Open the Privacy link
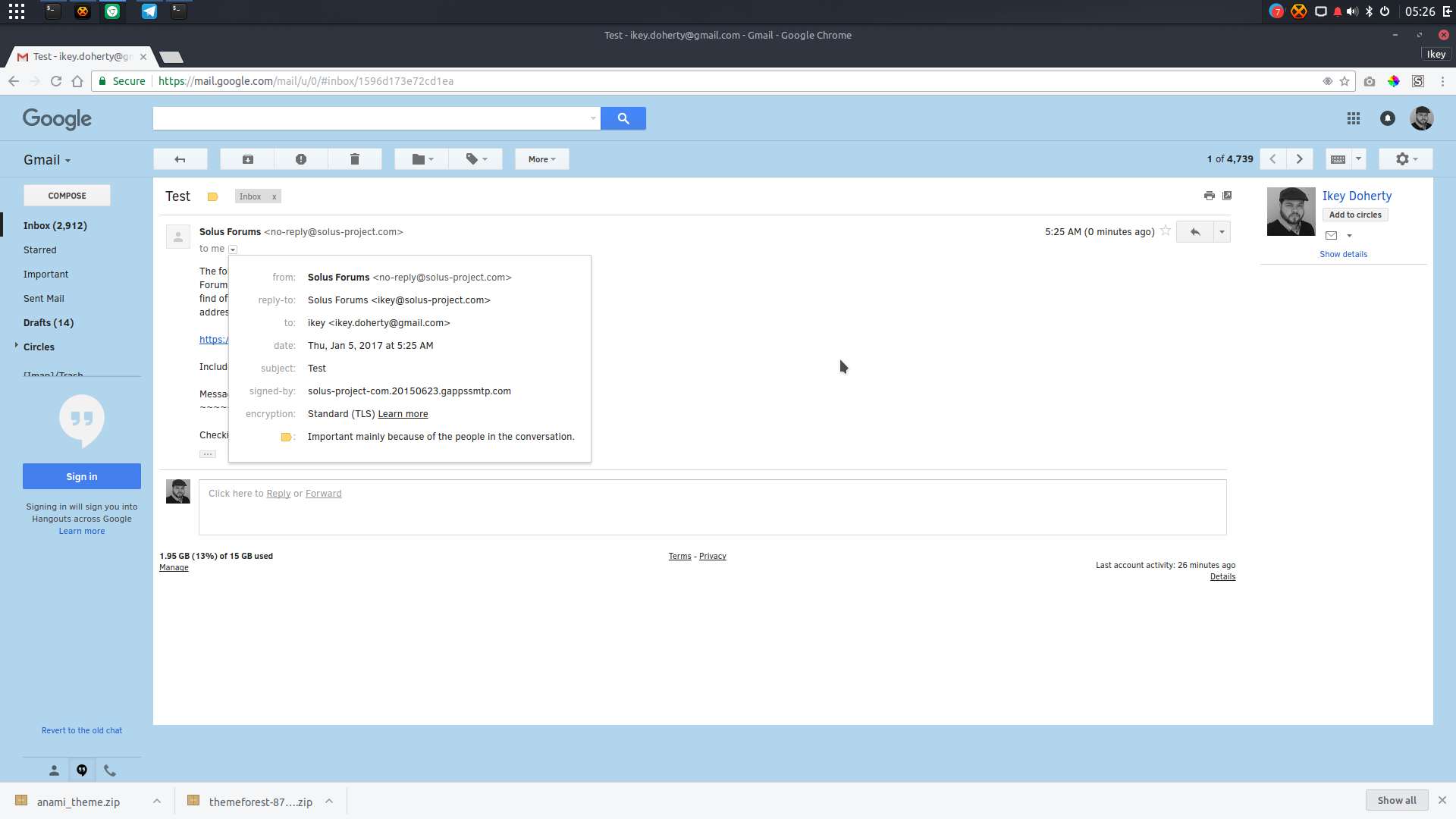The width and height of the screenshot is (1456, 819). pos(712,557)
